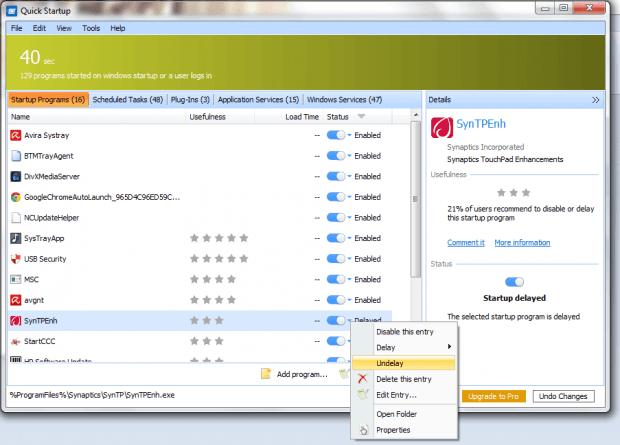Follow the Comment it link
This screenshot has width=620, height=445.
[465, 242]
